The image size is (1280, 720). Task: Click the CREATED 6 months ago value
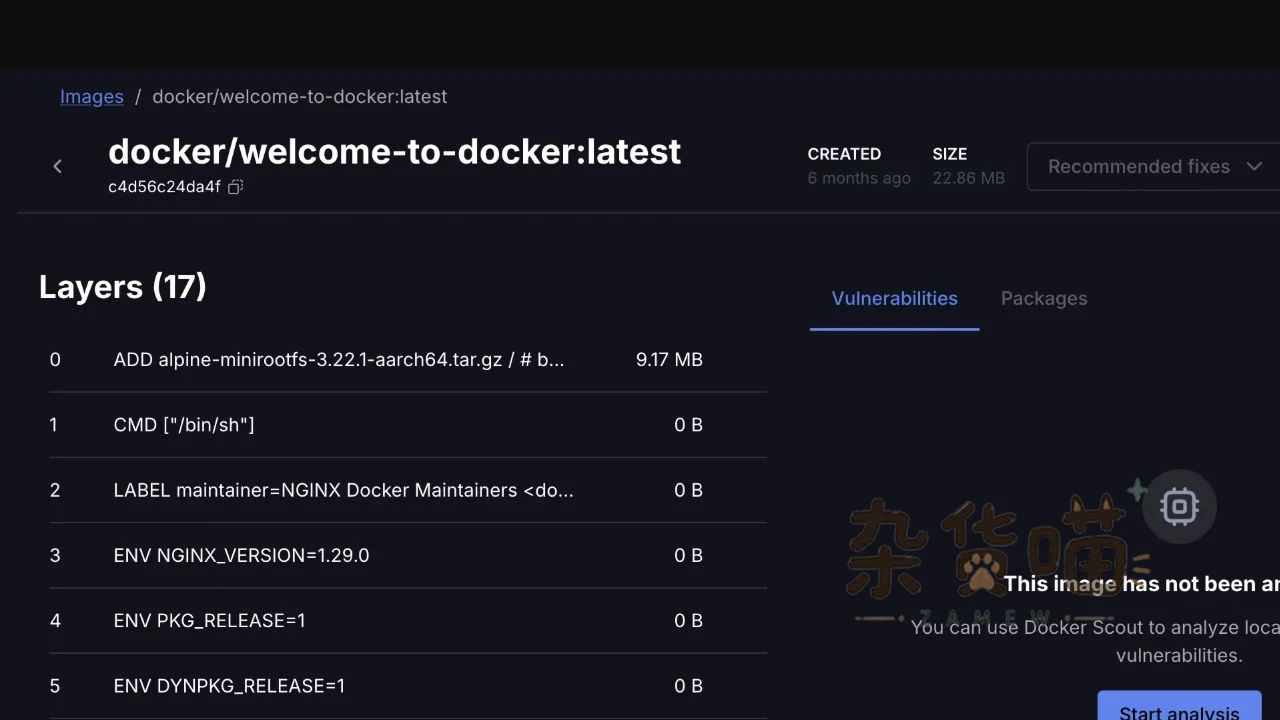(859, 178)
